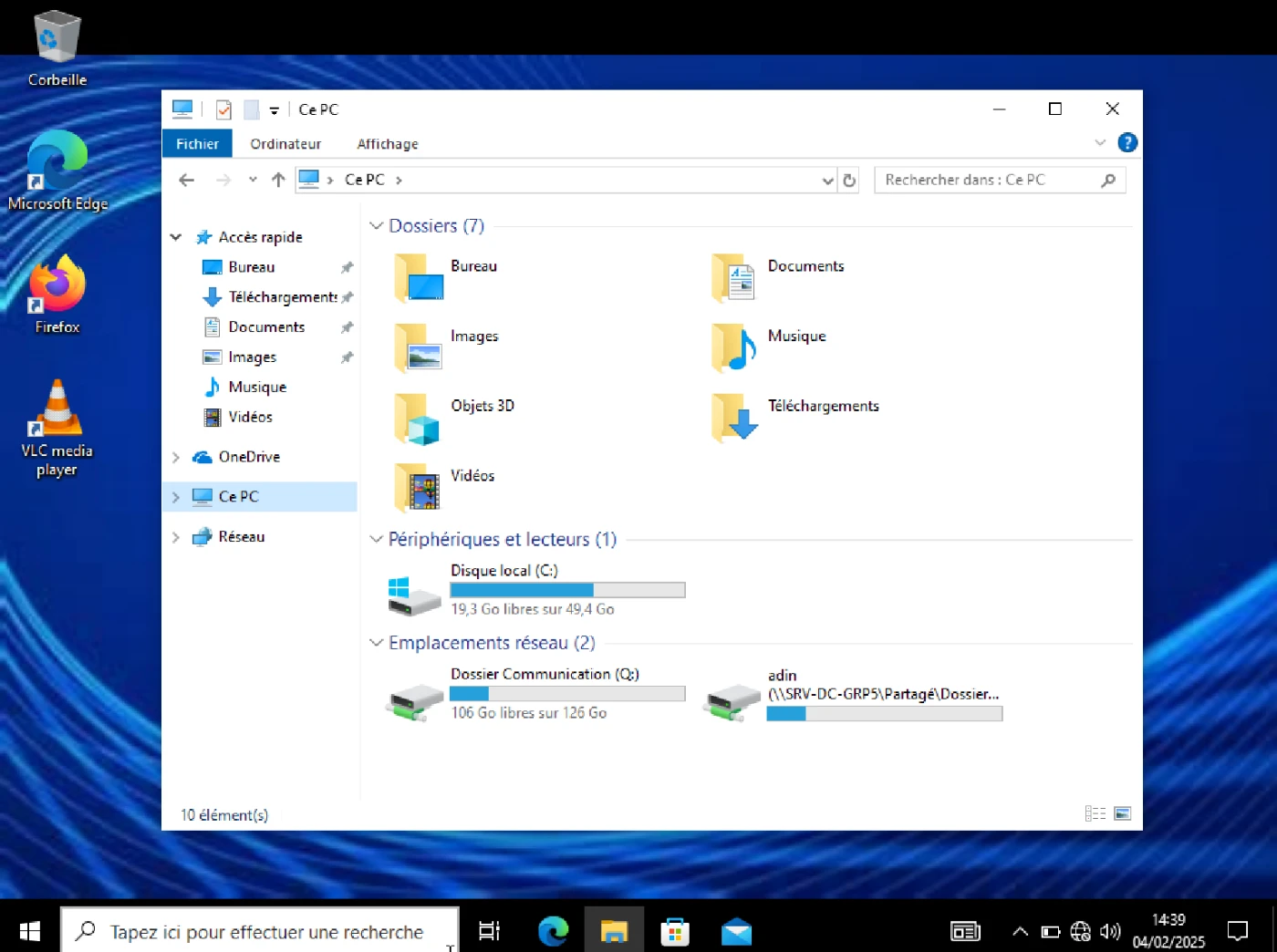
Task: Open the recent locations dropdown arrow
Action: pos(253,180)
